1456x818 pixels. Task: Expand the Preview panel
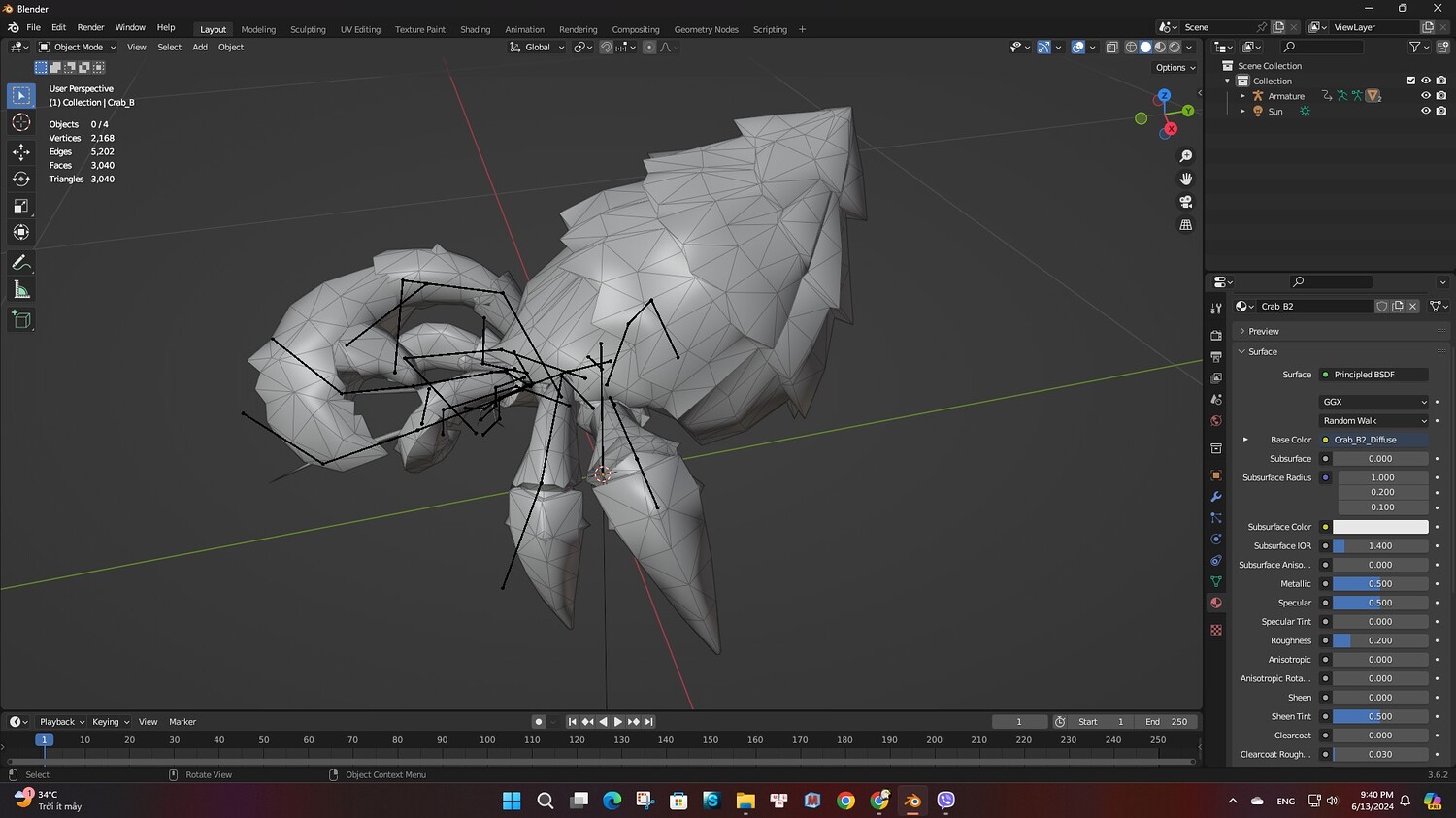[1263, 331]
